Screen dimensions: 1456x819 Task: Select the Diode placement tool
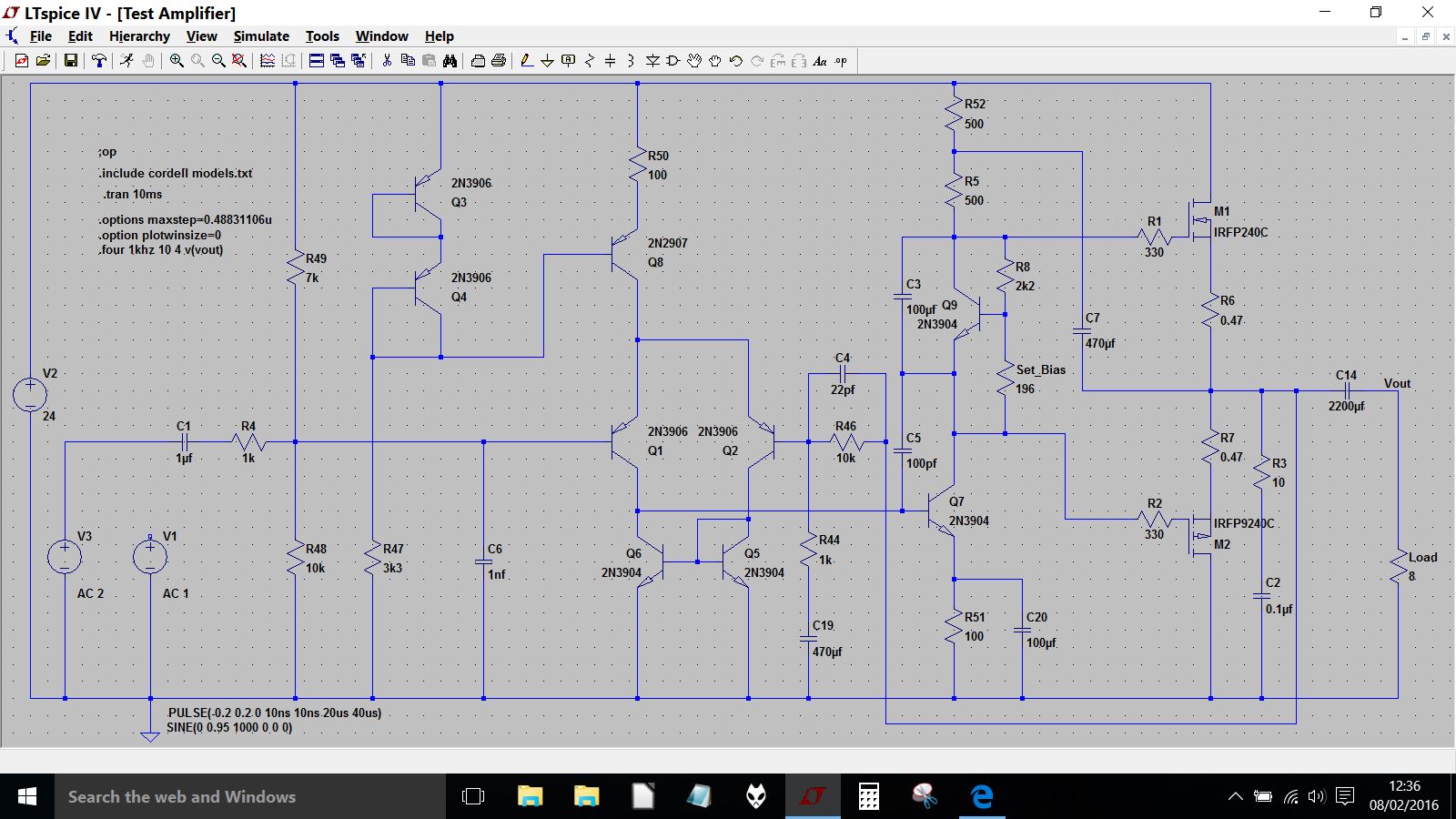[x=652, y=61]
